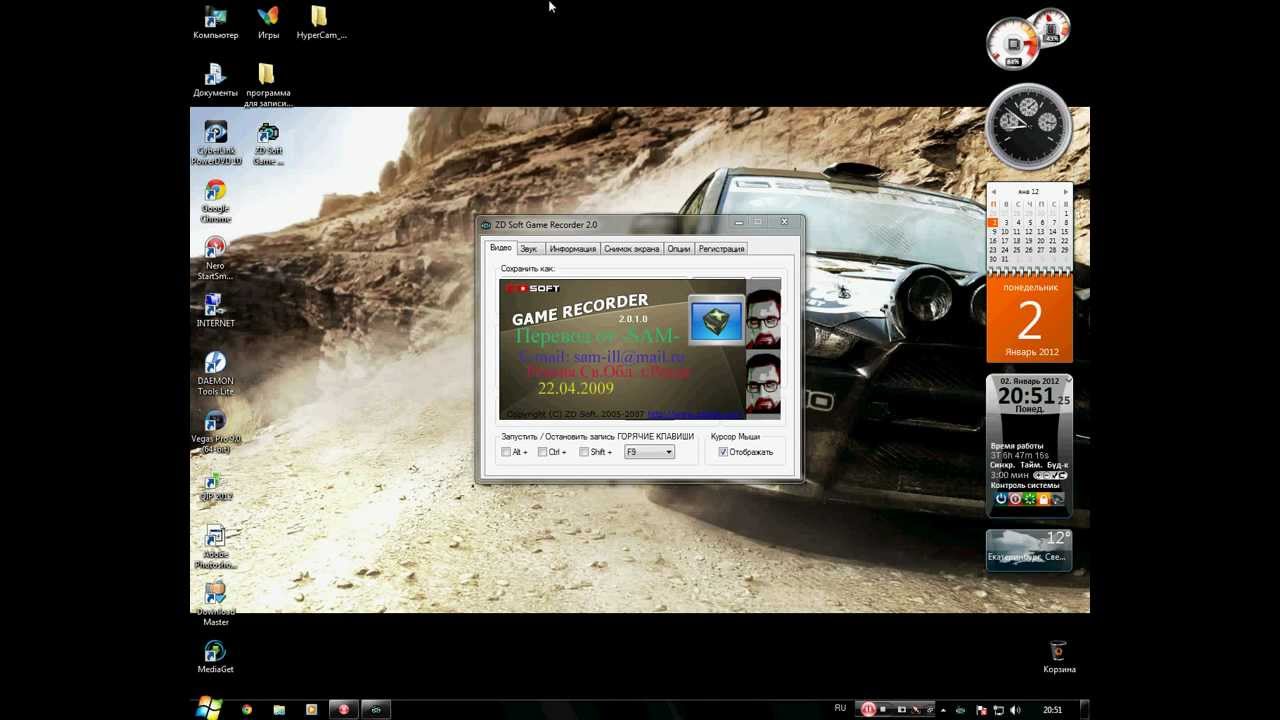Open media player icon on taskbar

pyautogui.click(x=311, y=710)
